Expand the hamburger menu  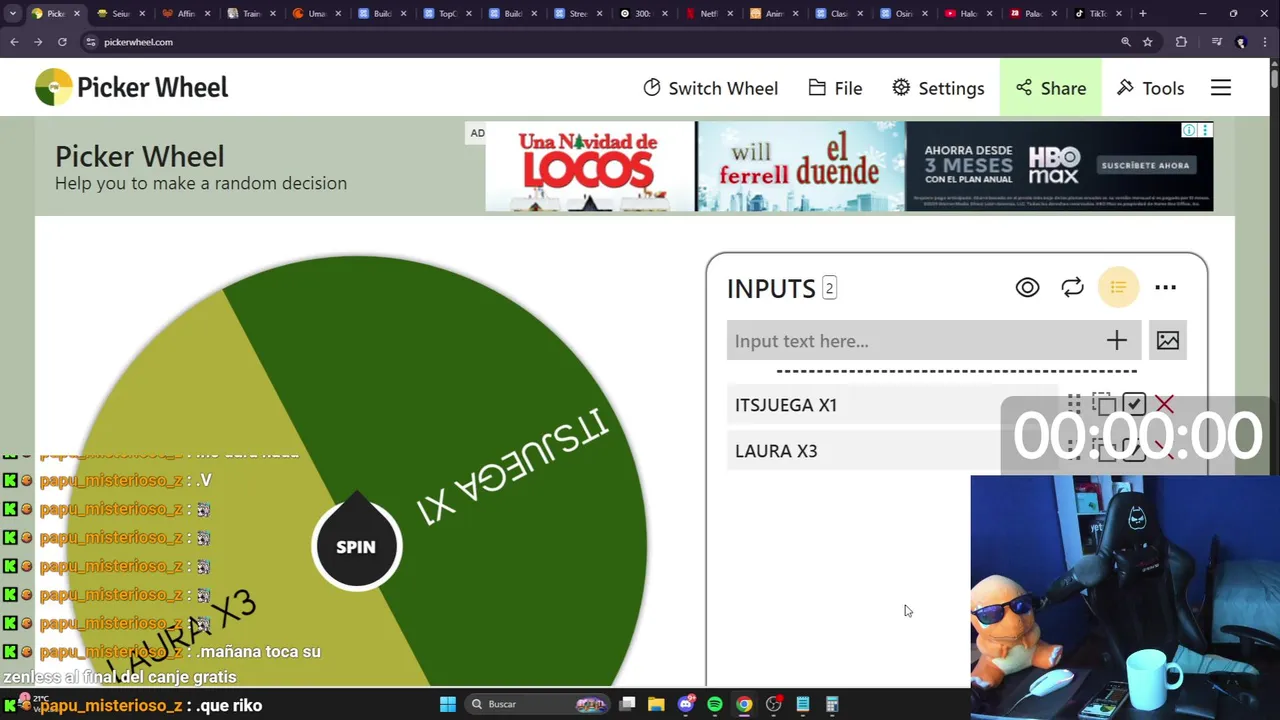[1221, 88]
